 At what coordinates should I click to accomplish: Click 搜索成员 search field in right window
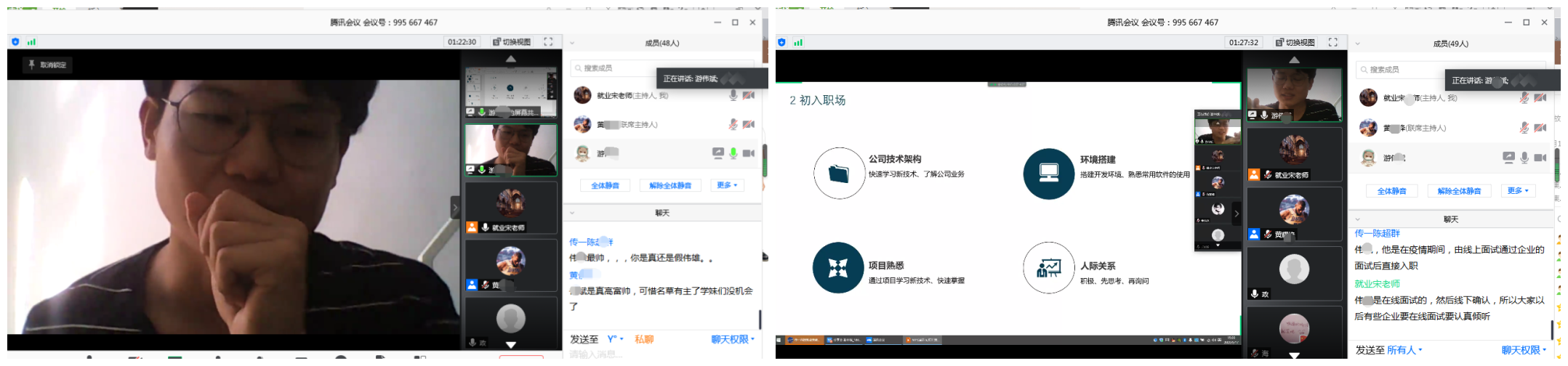point(1450,70)
